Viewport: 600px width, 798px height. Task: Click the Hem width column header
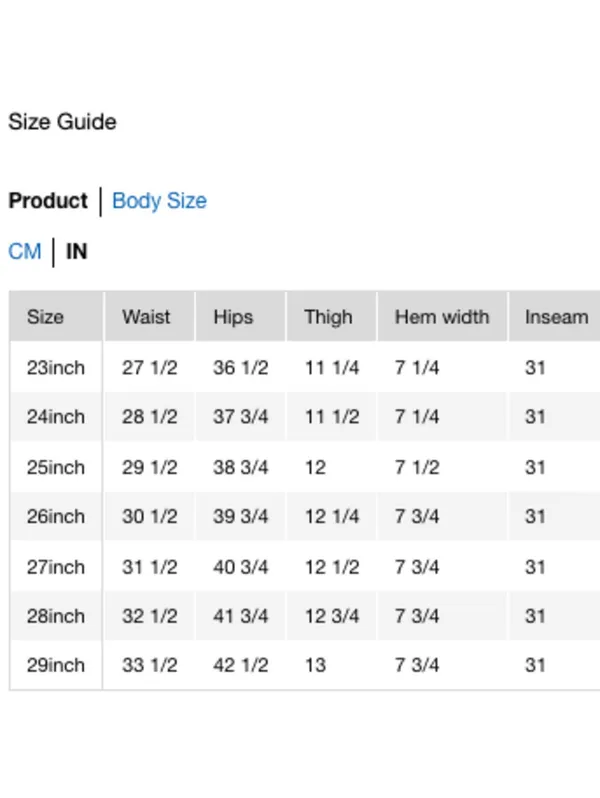(442, 317)
